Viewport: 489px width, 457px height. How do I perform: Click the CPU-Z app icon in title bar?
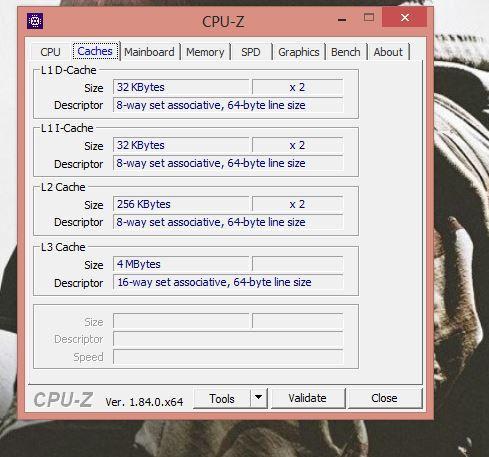click(x=35, y=21)
